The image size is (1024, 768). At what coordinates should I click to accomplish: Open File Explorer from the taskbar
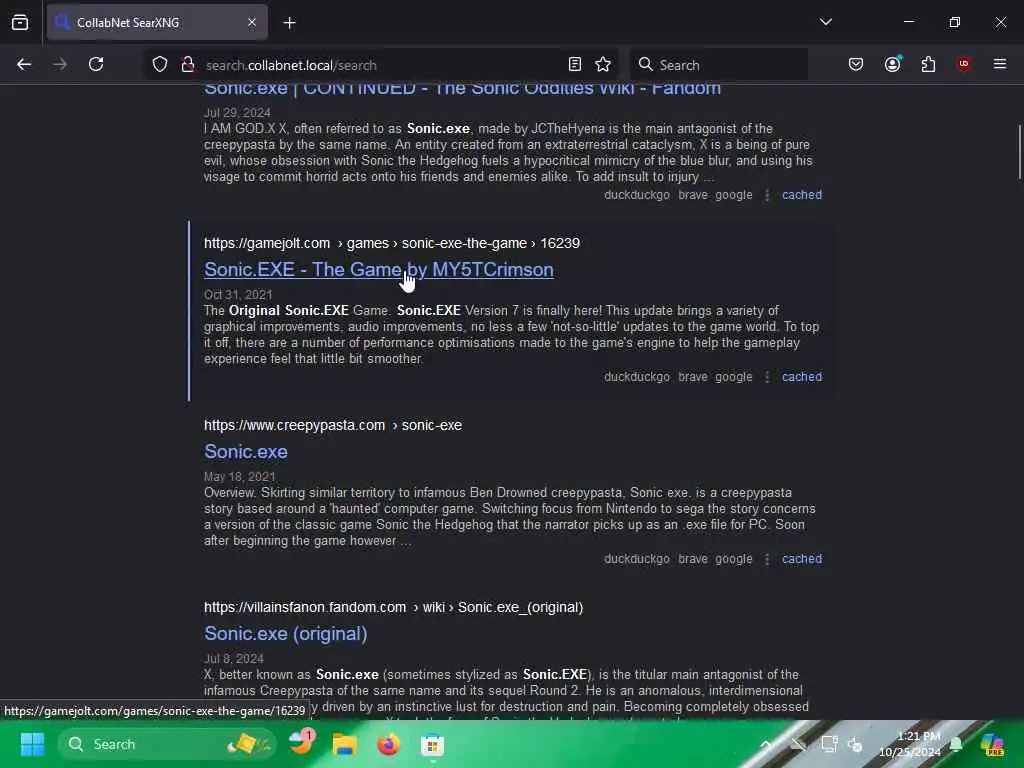(x=345, y=744)
